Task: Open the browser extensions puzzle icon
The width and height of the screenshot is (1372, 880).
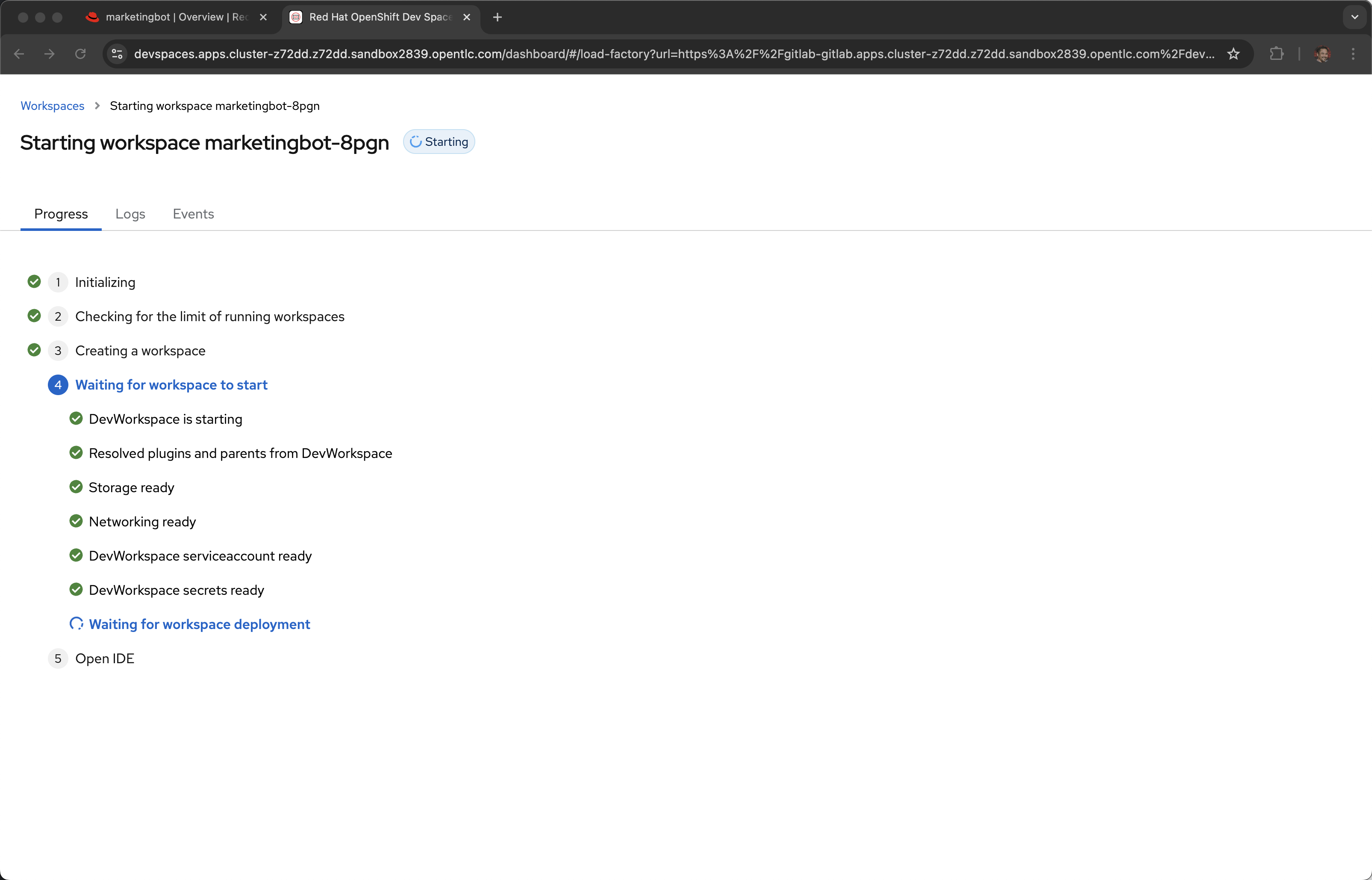Action: click(x=1276, y=54)
